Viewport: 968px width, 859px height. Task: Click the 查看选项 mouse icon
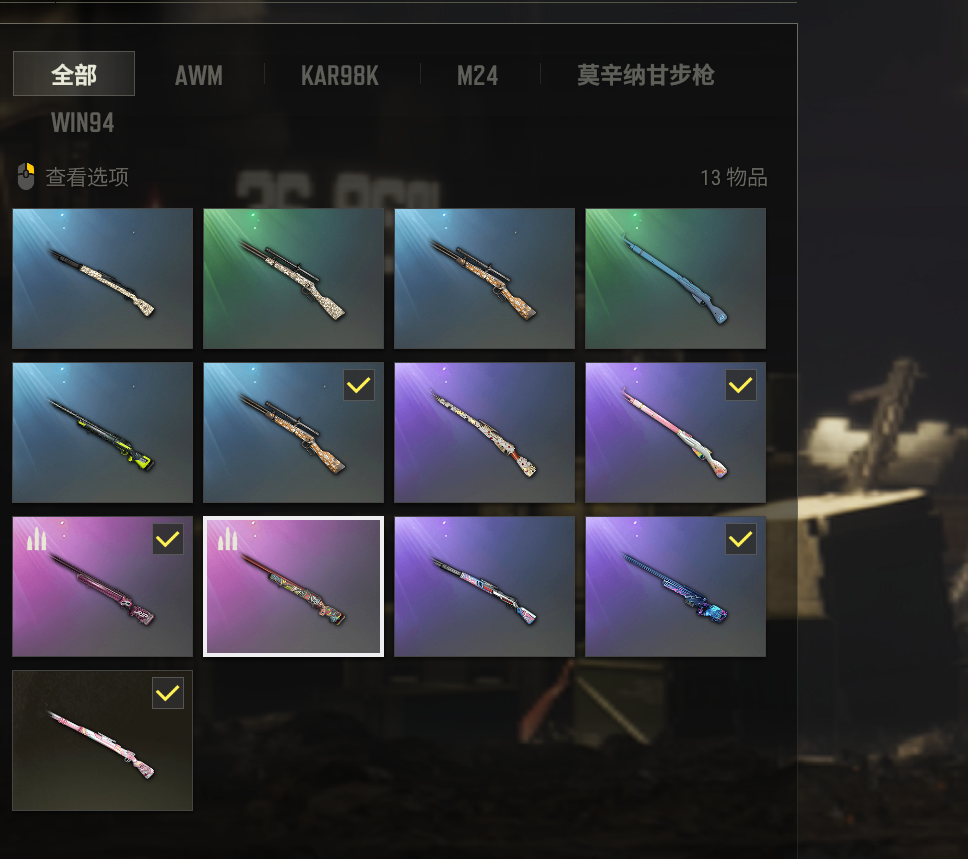[x=26, y=177]
